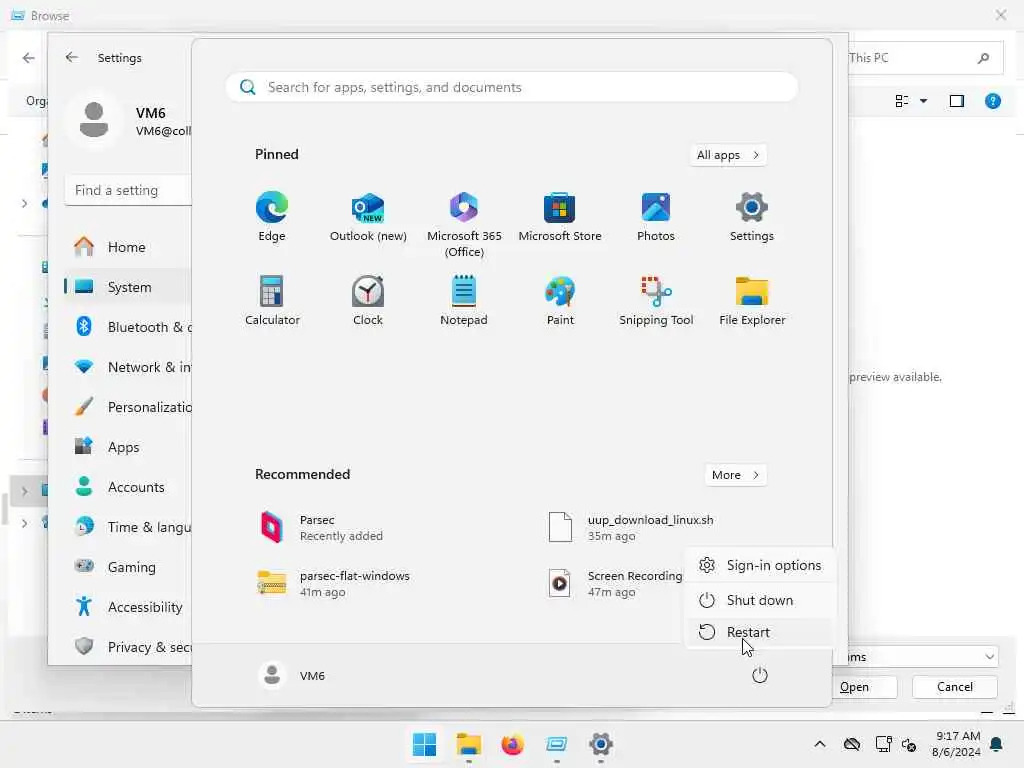Viewport: 1024px width, 768px height.
Task: Open Bluetooth & devices settings
Action: [x=128, y=327]
